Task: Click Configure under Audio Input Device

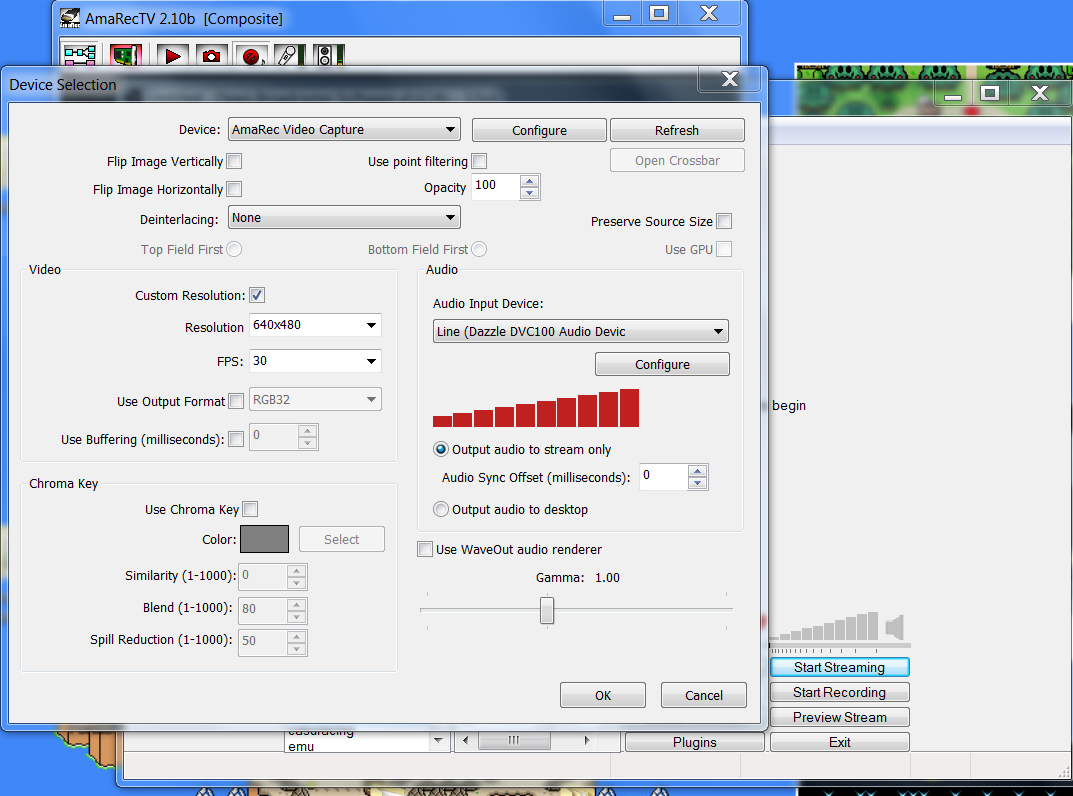Action: pos(662,364)
